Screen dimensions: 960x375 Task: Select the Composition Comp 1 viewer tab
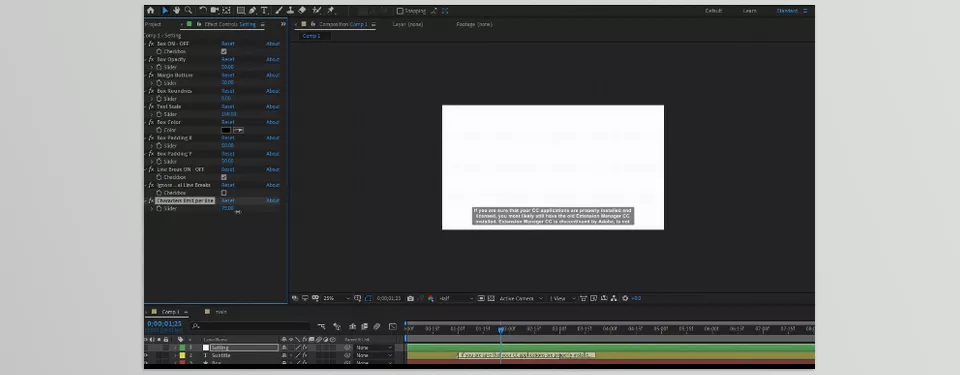(343, 24)
